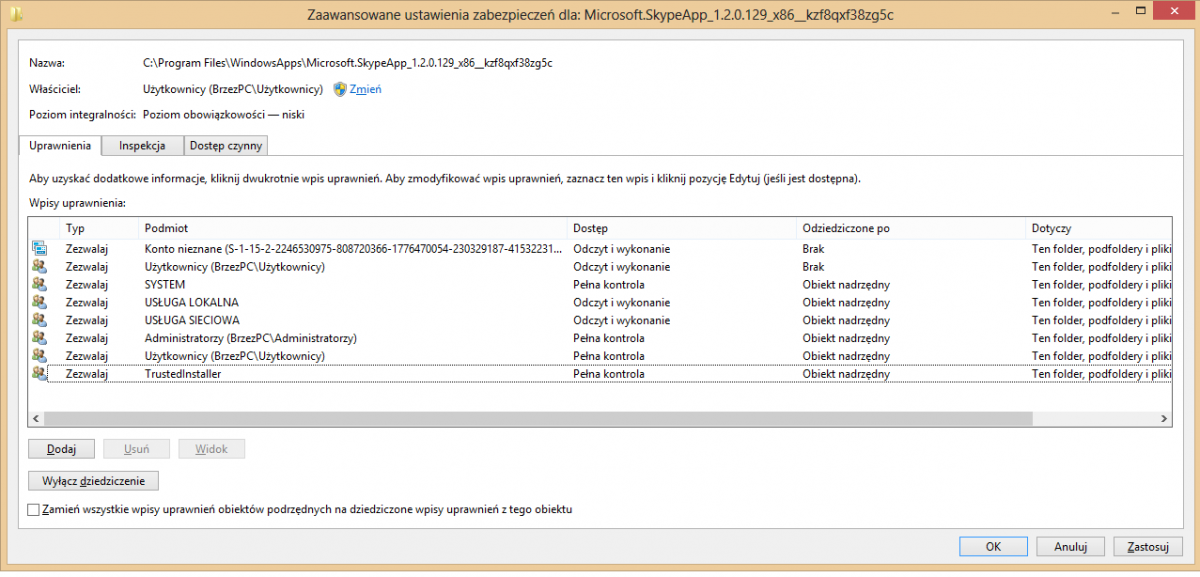Click the icon of the USŁUGA SIECIOWA entry
The width and height of the screenshot is (1200, 577).
tap(39, 320)
